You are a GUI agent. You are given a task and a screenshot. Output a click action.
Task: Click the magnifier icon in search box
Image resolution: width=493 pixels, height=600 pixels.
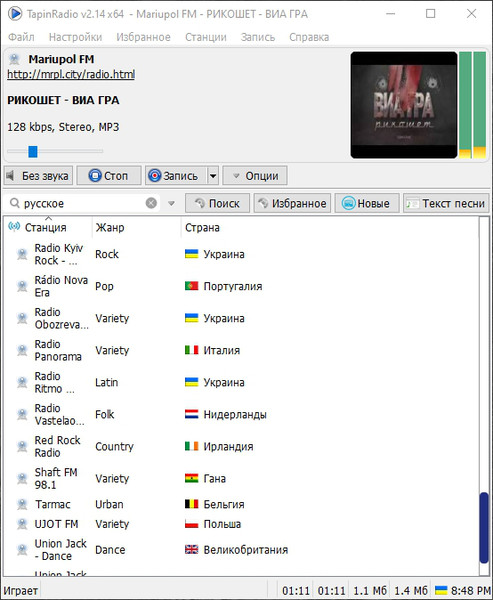pyautogui.click(x=15, y=203)
